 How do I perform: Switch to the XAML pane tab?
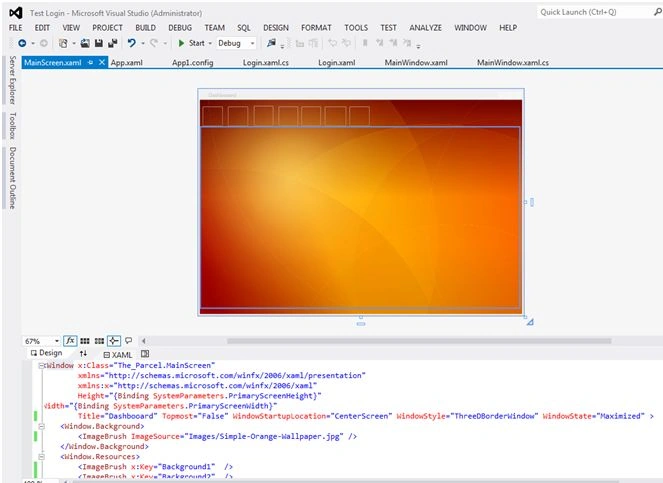pyautogui.click(x=118, y=355)
